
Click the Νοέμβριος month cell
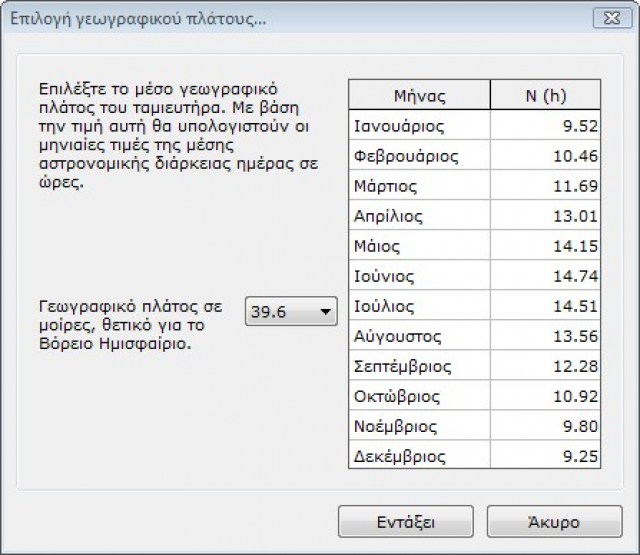(x=419, y=426)
